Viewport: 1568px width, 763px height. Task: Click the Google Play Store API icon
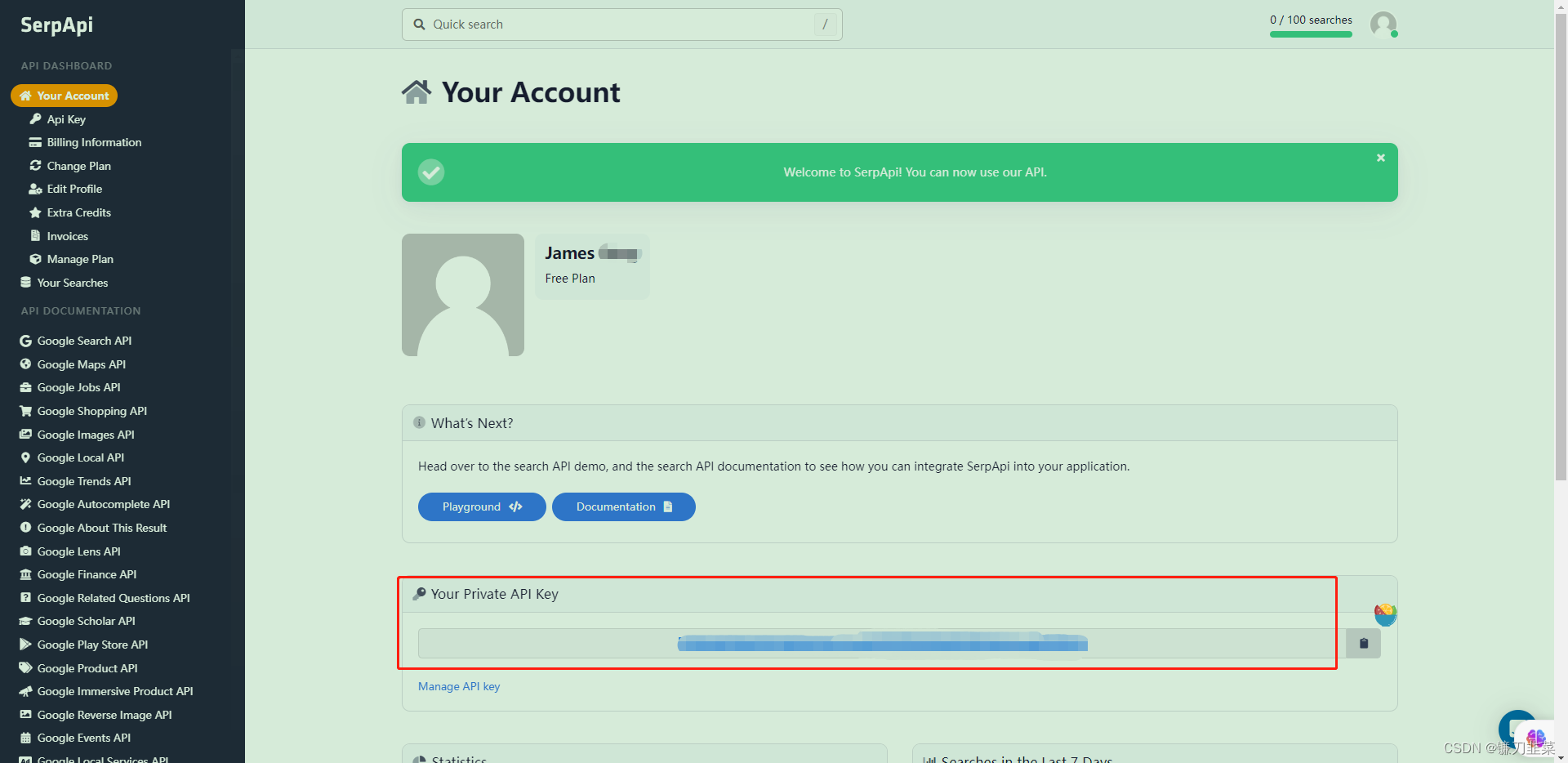[x=25, y=645]
